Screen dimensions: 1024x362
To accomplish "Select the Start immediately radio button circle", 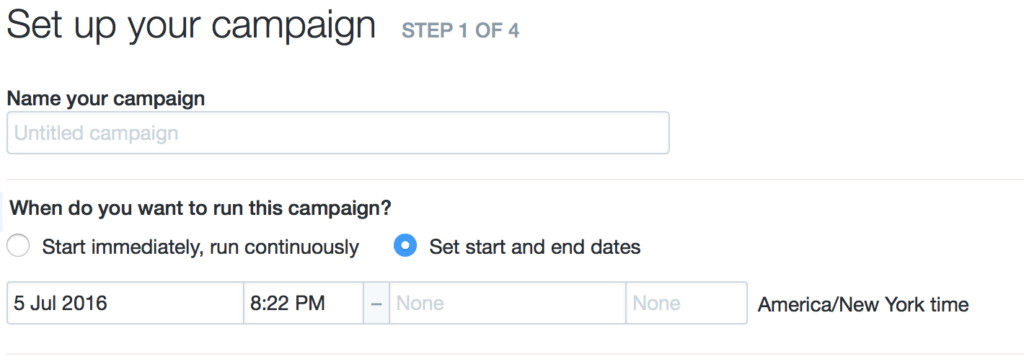I will tap(18, 246).
